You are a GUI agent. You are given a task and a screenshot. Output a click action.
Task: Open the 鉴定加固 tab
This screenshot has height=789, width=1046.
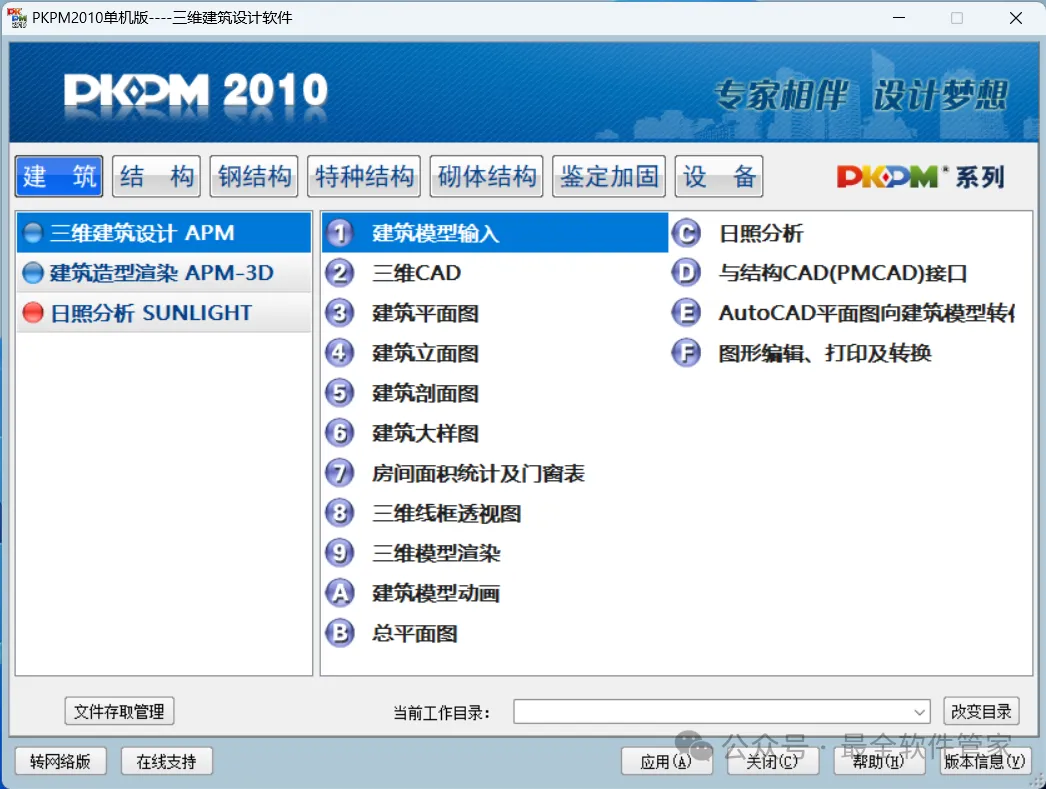click(x=609, y=176)
